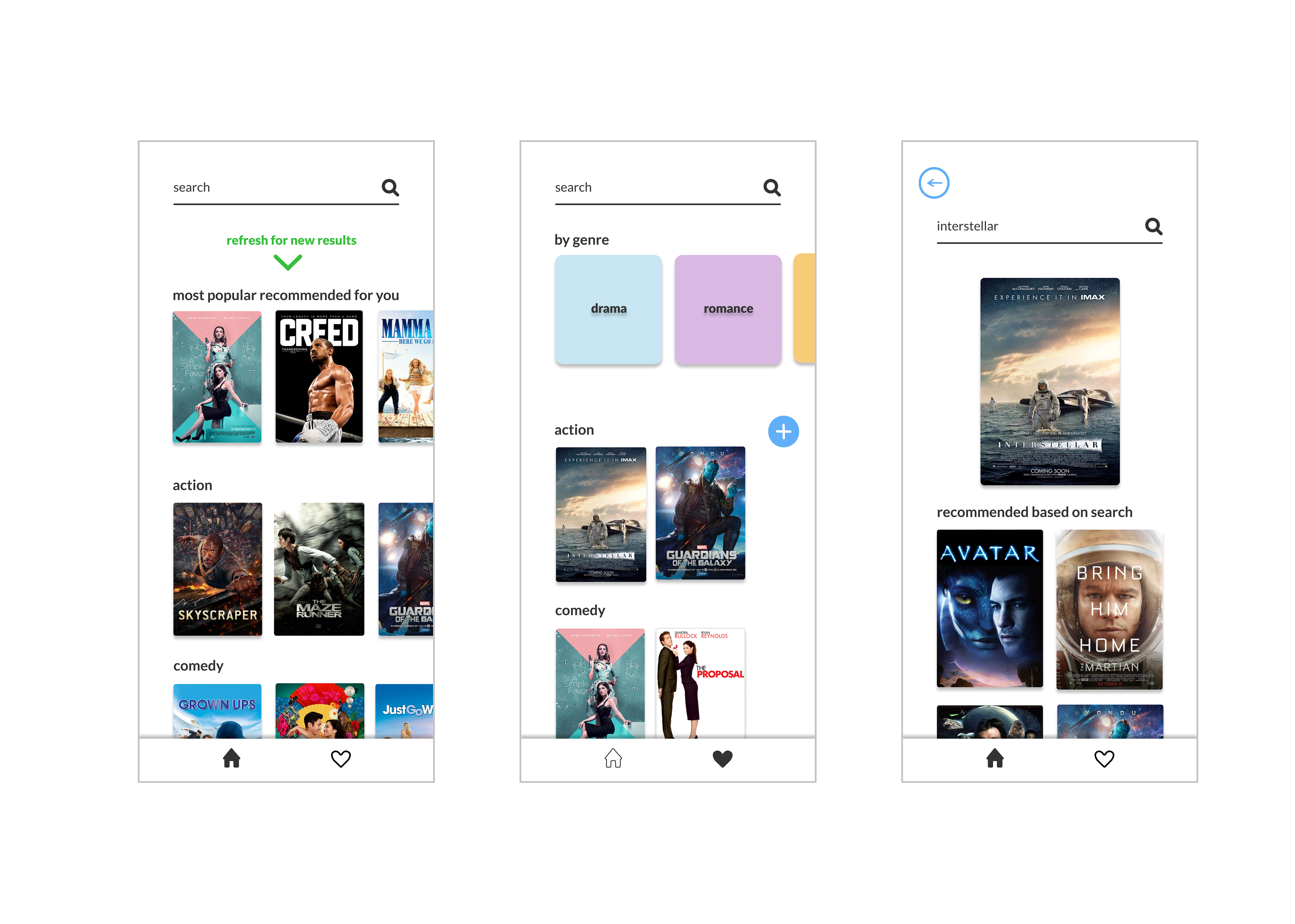Open The Maze Runner poster
This screenshot has height=924, width=1295.
(x=319, y=569)
